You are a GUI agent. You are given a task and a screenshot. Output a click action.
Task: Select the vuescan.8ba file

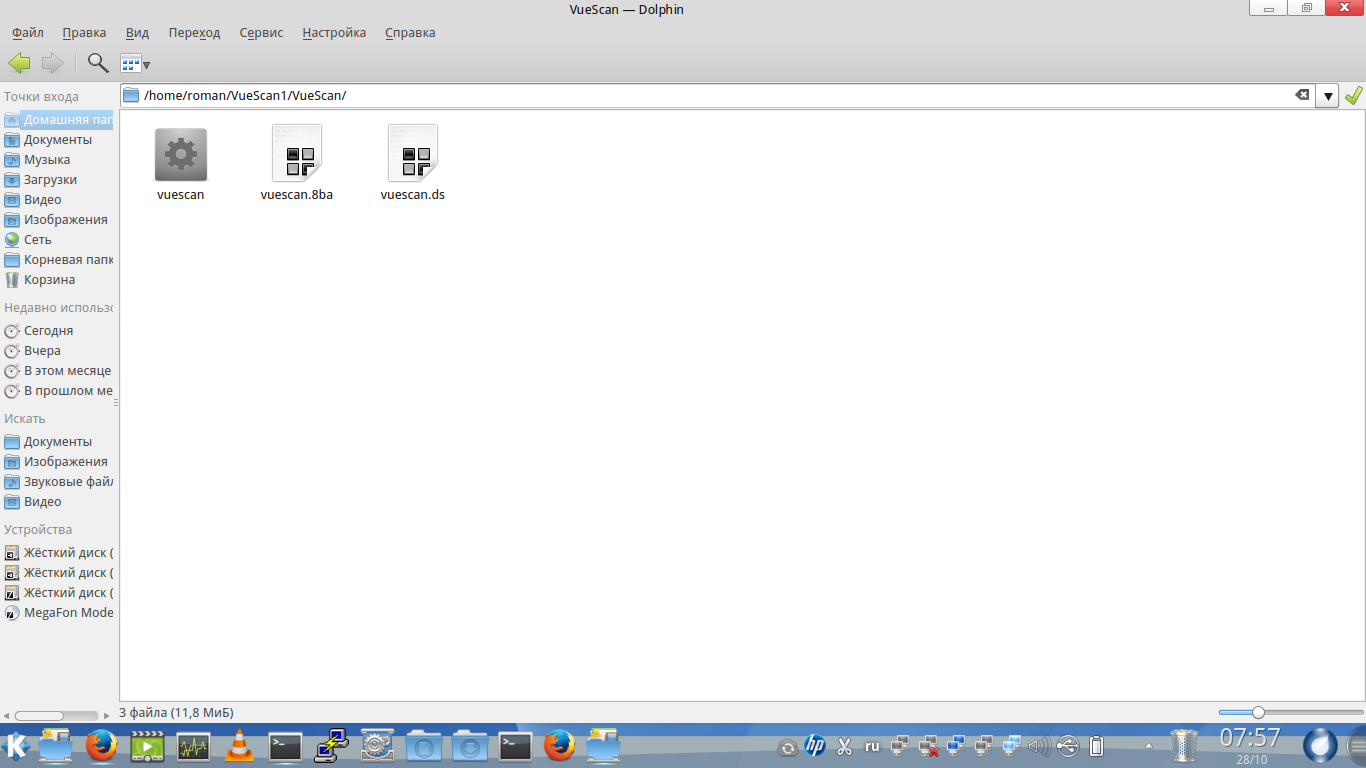click(x=297, y=164)
